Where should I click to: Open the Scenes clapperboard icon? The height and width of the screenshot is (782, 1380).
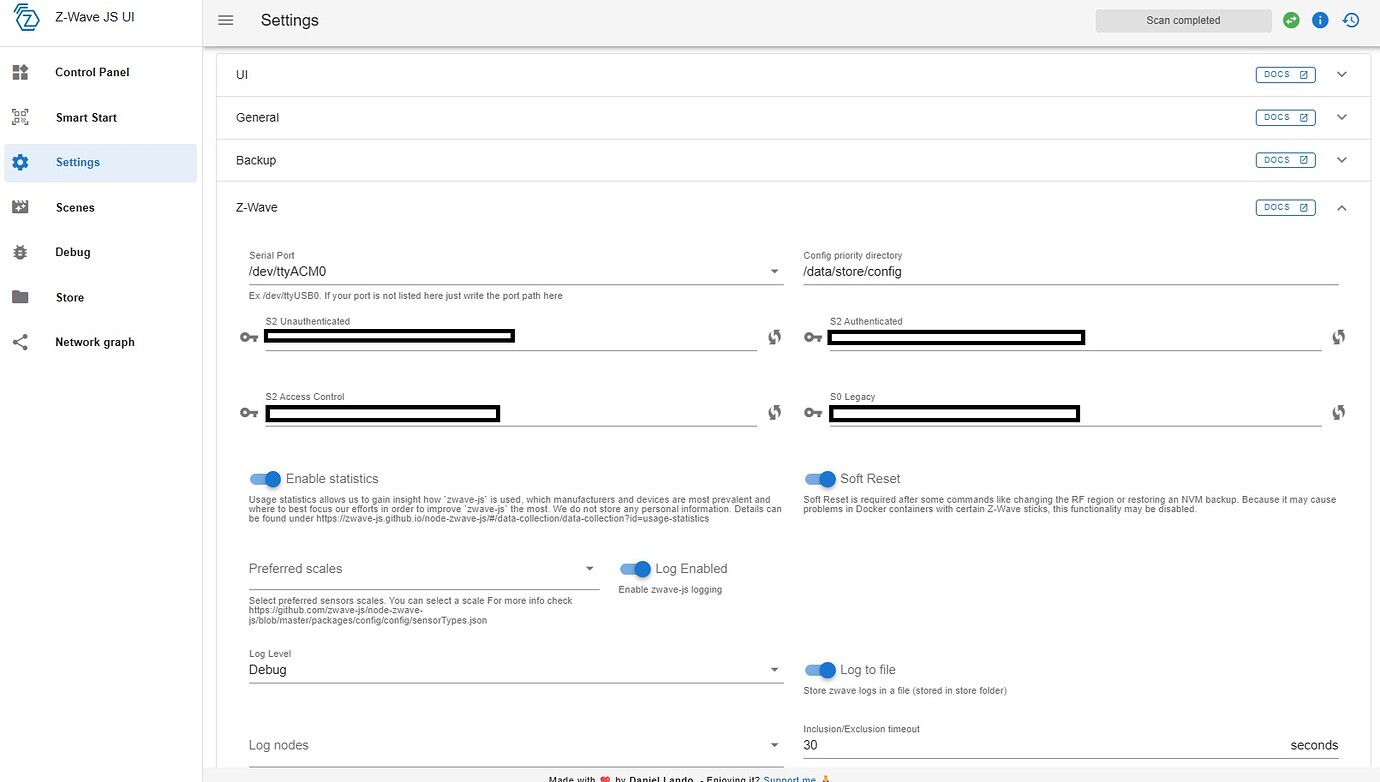[21, 207]
